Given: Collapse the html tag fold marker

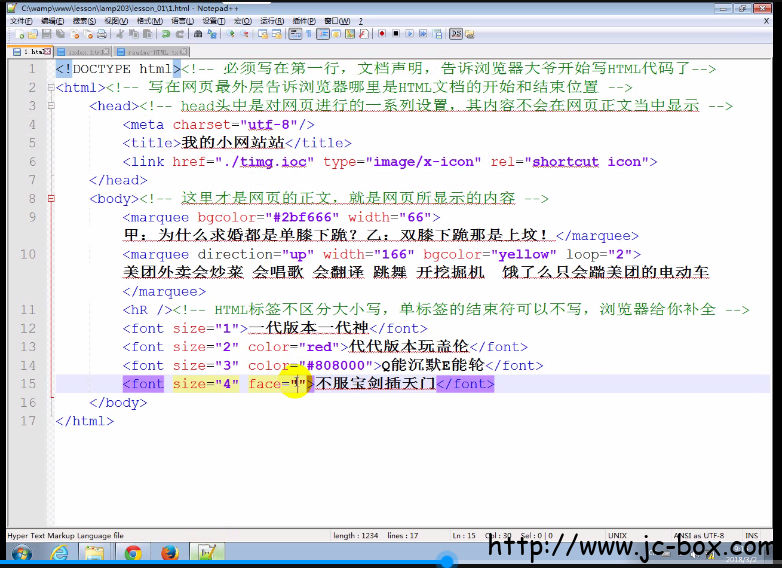Looking at the screenshot, I should 50,88.
